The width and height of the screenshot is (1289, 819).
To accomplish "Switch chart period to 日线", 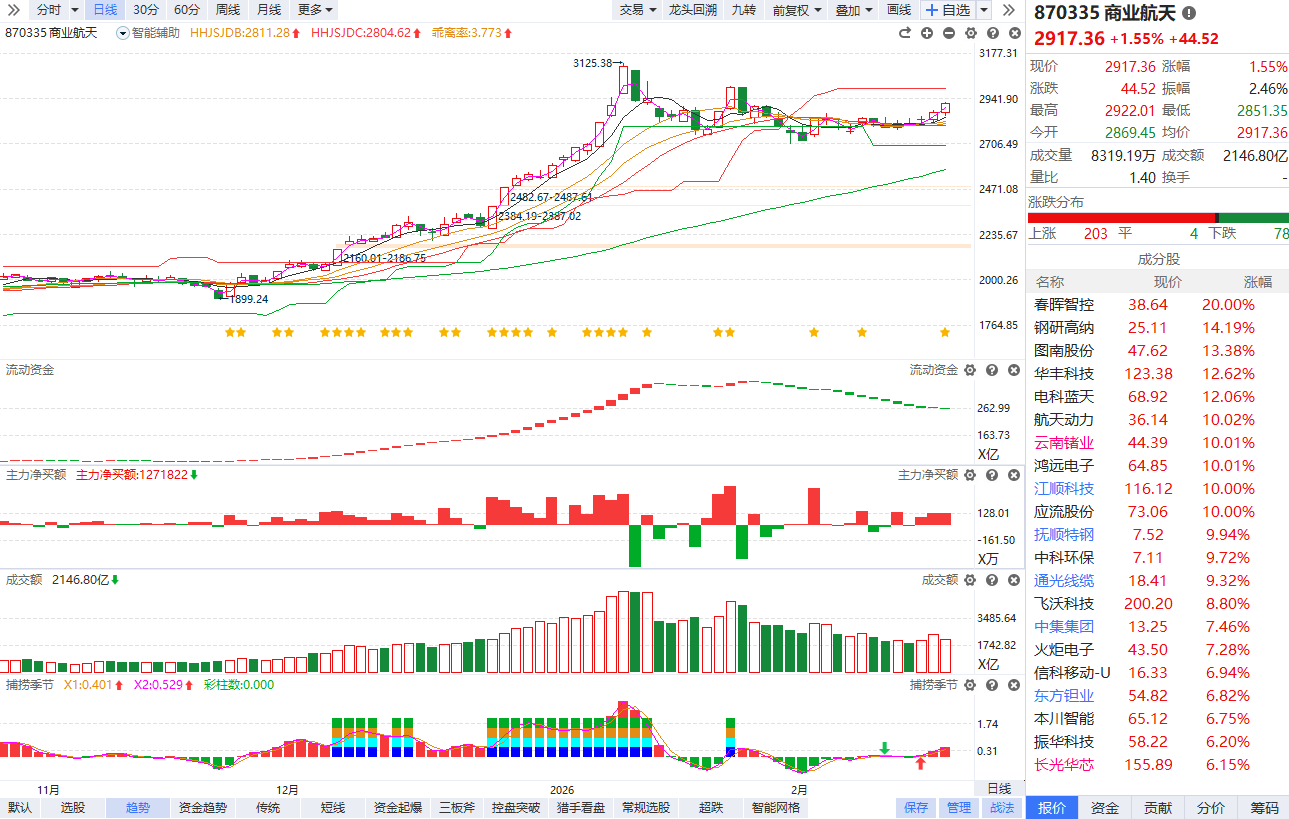I will coord(105,10).
